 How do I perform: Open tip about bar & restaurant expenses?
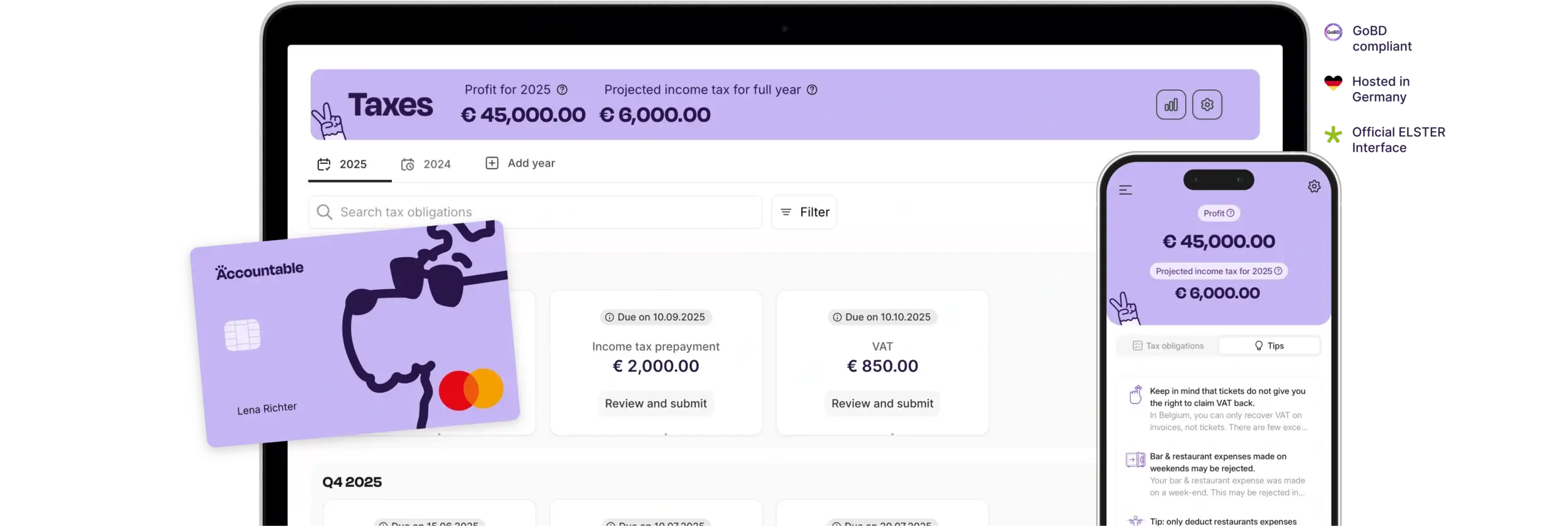tap(1218, 474)
